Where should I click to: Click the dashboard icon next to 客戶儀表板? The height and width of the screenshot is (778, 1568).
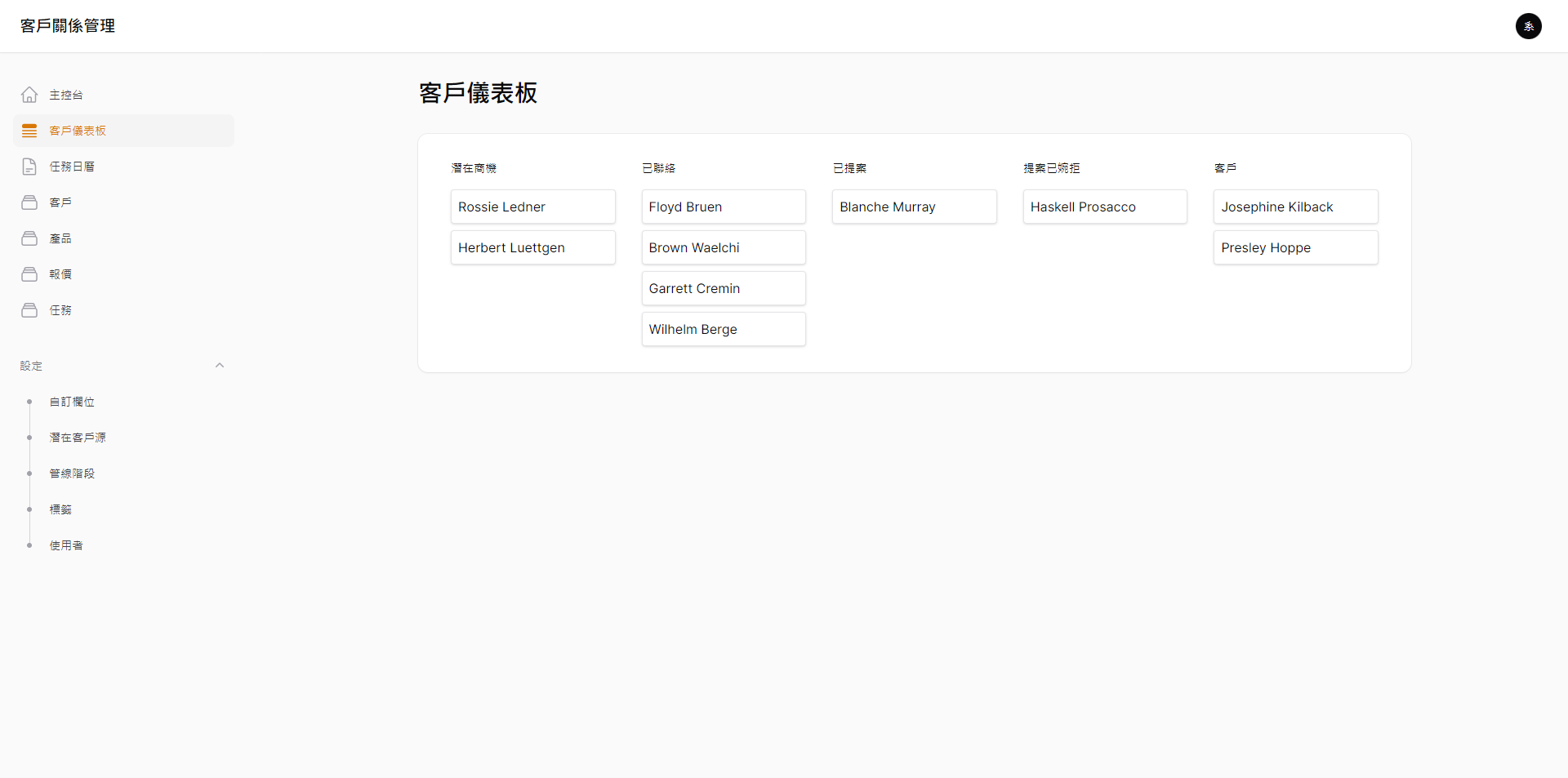(x=29, y=130)
